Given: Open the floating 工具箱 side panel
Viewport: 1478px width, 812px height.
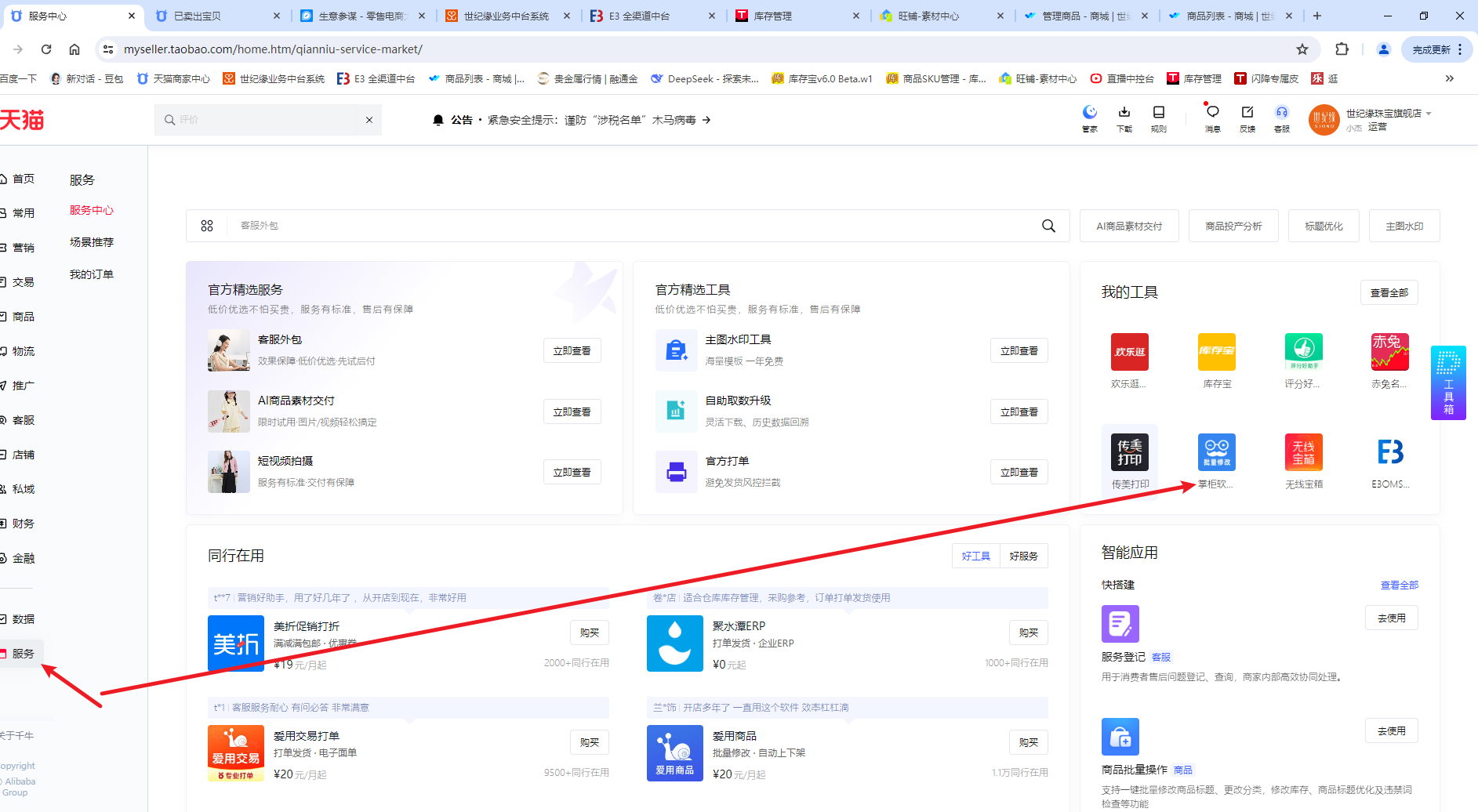Looking at the screenshot, I should [1447, 382].
